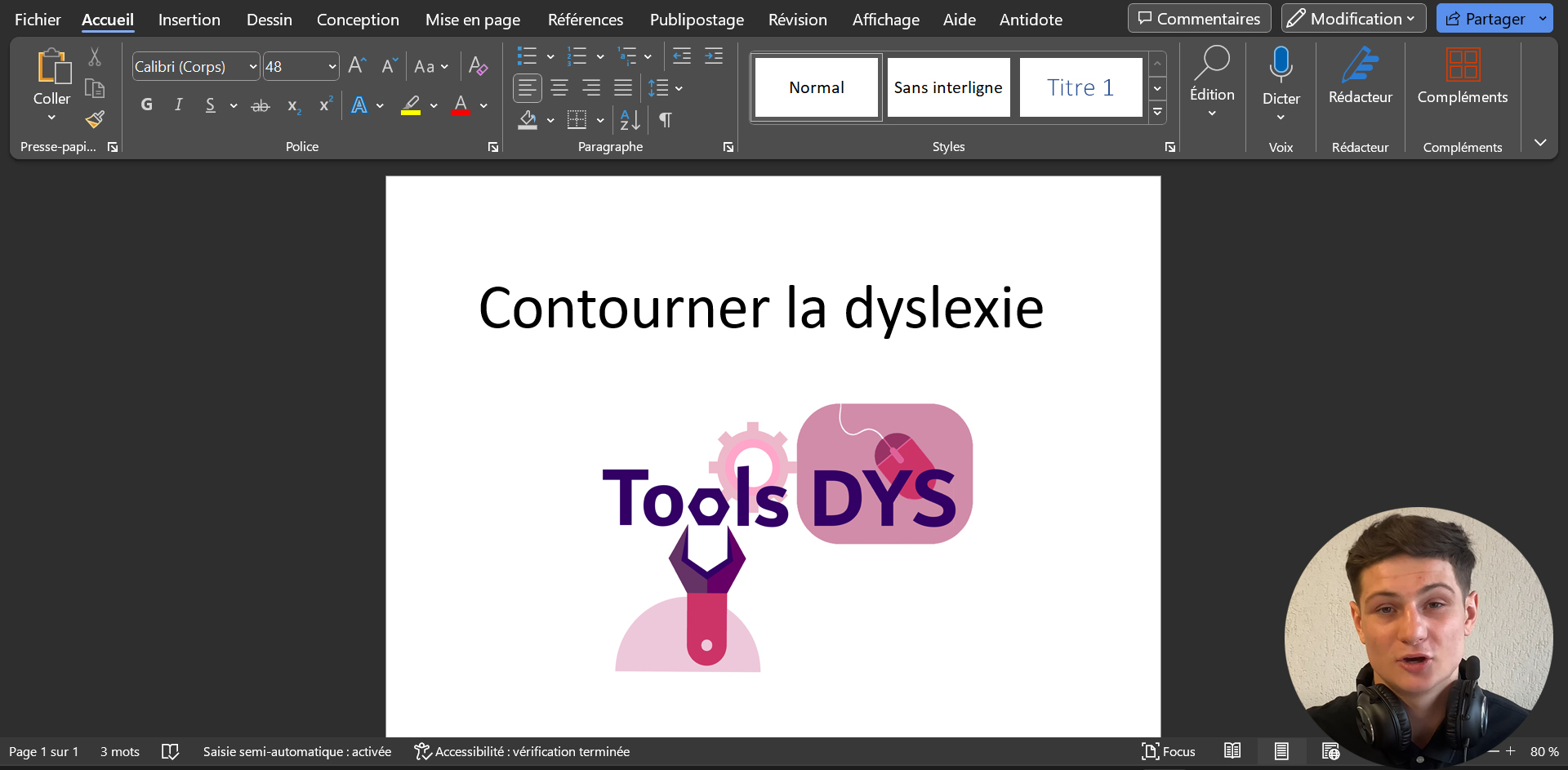Switch to the Insertion tab
1568x770 pixels.
(189, 20)
